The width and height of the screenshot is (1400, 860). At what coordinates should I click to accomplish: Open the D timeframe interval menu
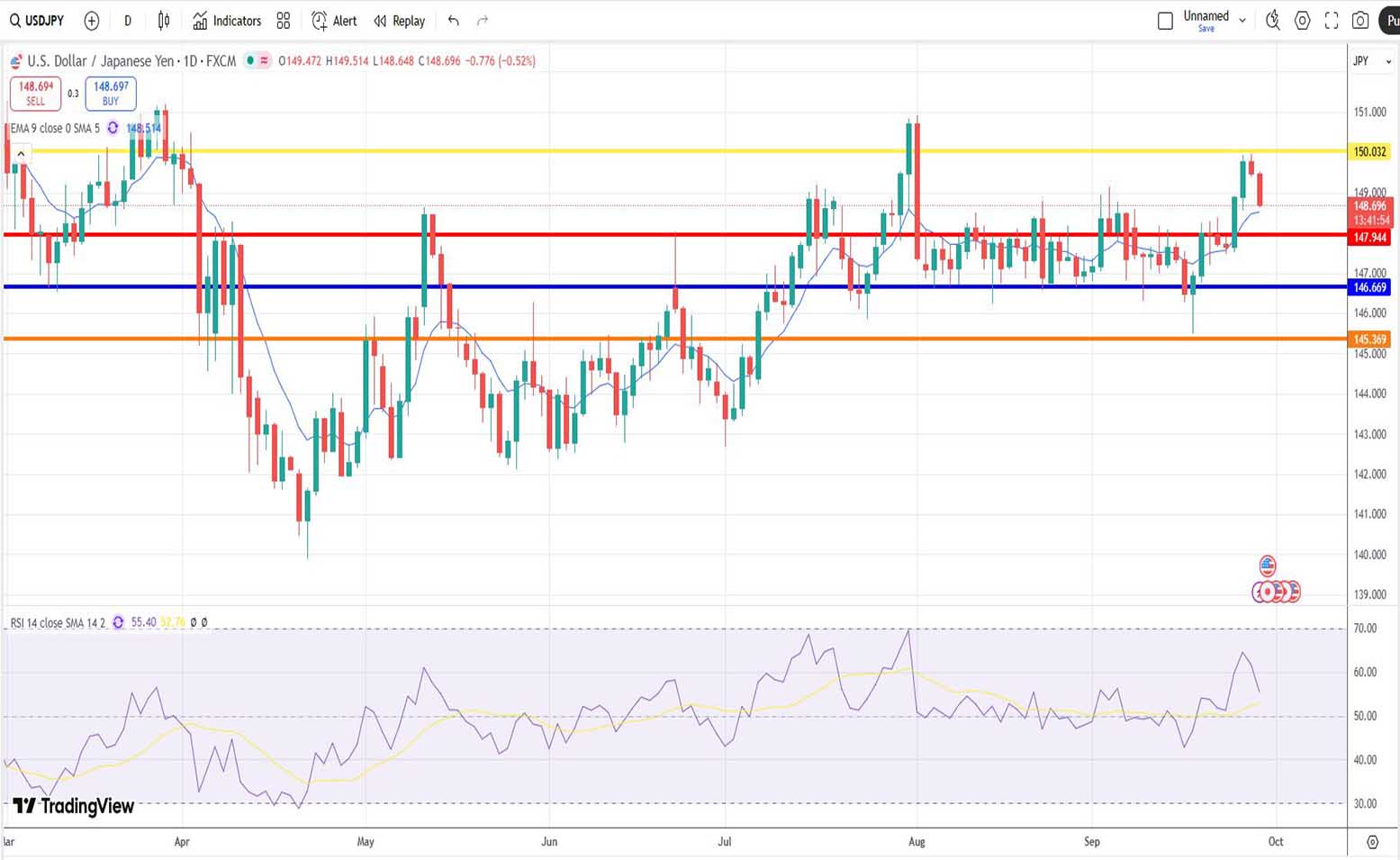click(x=128, y=21)
